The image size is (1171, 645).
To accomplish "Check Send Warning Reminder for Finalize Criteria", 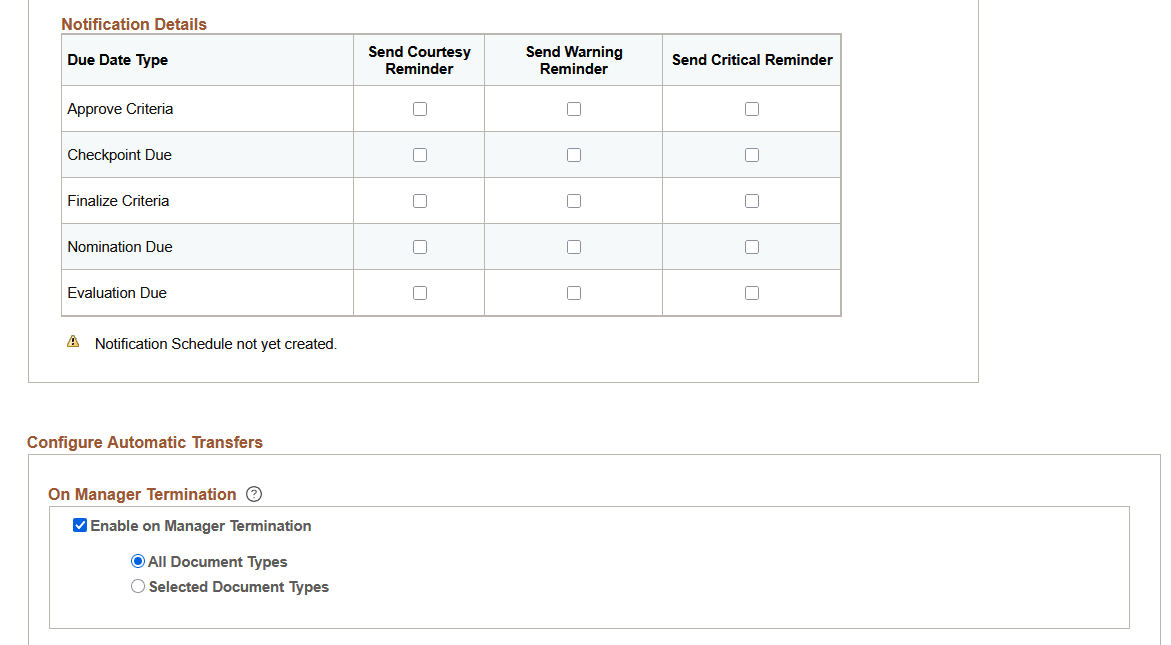I will tap(573, 200).
